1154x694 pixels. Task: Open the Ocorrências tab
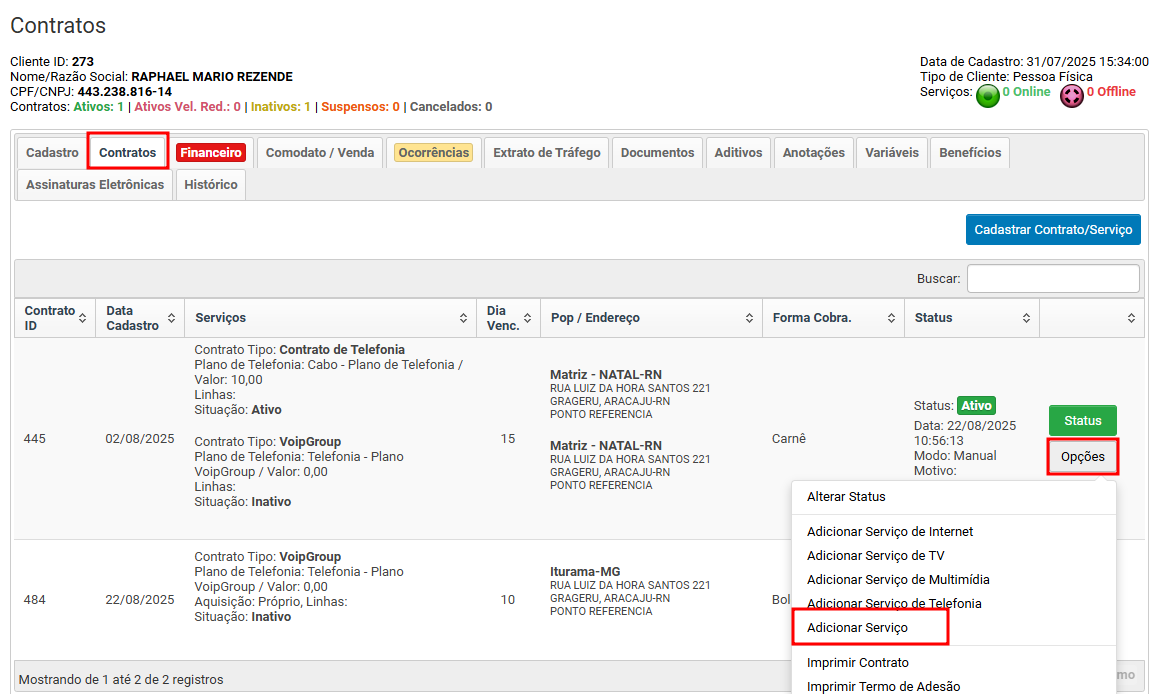point(433,153)
